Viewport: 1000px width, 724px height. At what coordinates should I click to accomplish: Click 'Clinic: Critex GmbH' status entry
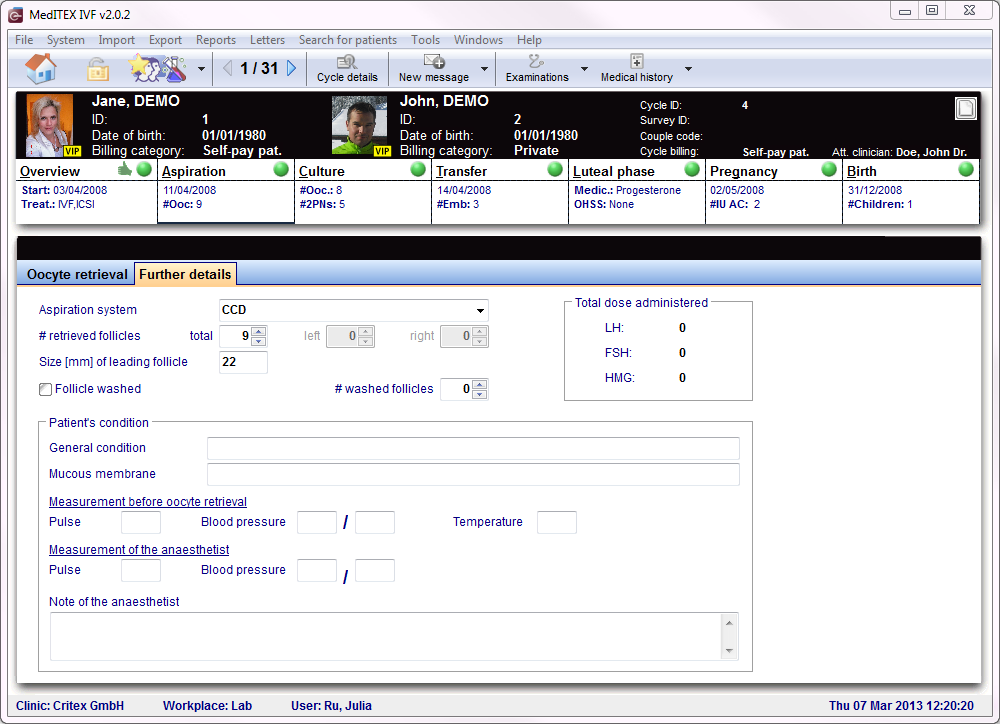(70, 706)
